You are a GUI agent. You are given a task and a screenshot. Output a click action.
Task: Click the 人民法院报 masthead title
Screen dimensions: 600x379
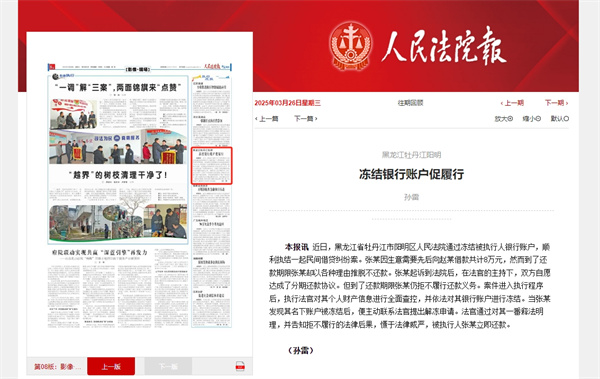(x=444, y=46)
